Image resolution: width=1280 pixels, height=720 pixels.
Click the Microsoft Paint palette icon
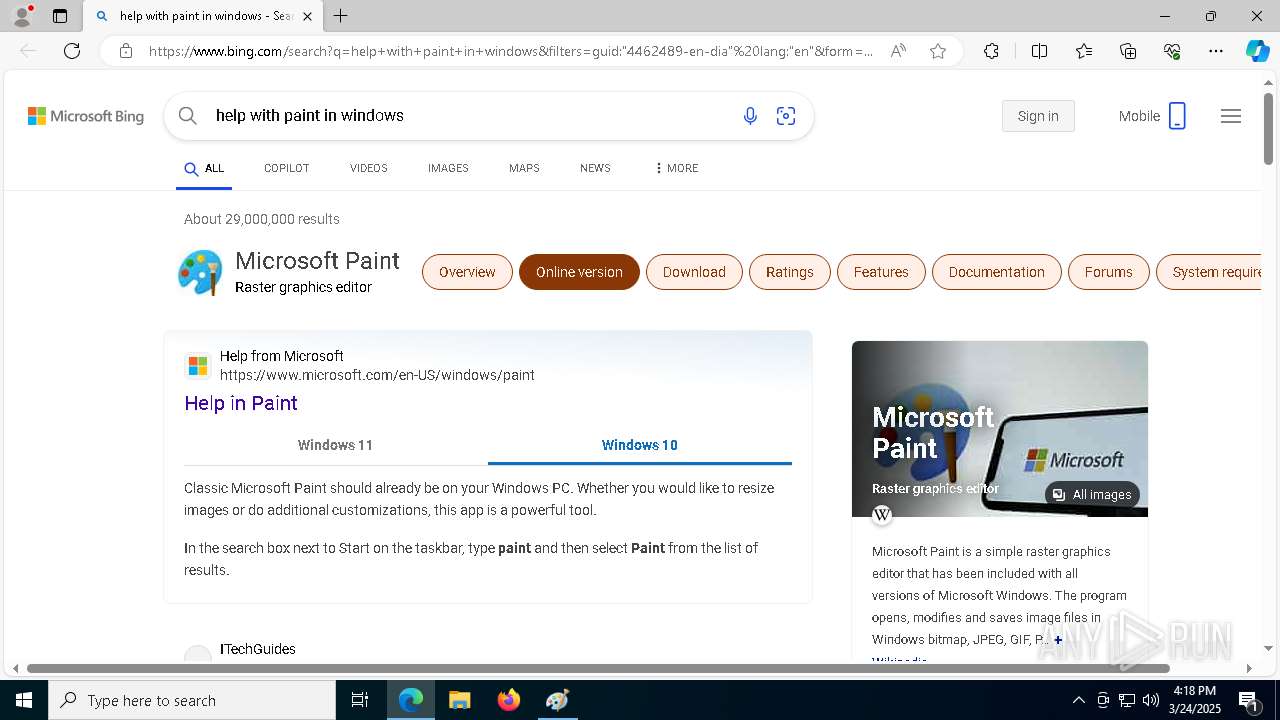pyautogui.click(x=200, y=272)
